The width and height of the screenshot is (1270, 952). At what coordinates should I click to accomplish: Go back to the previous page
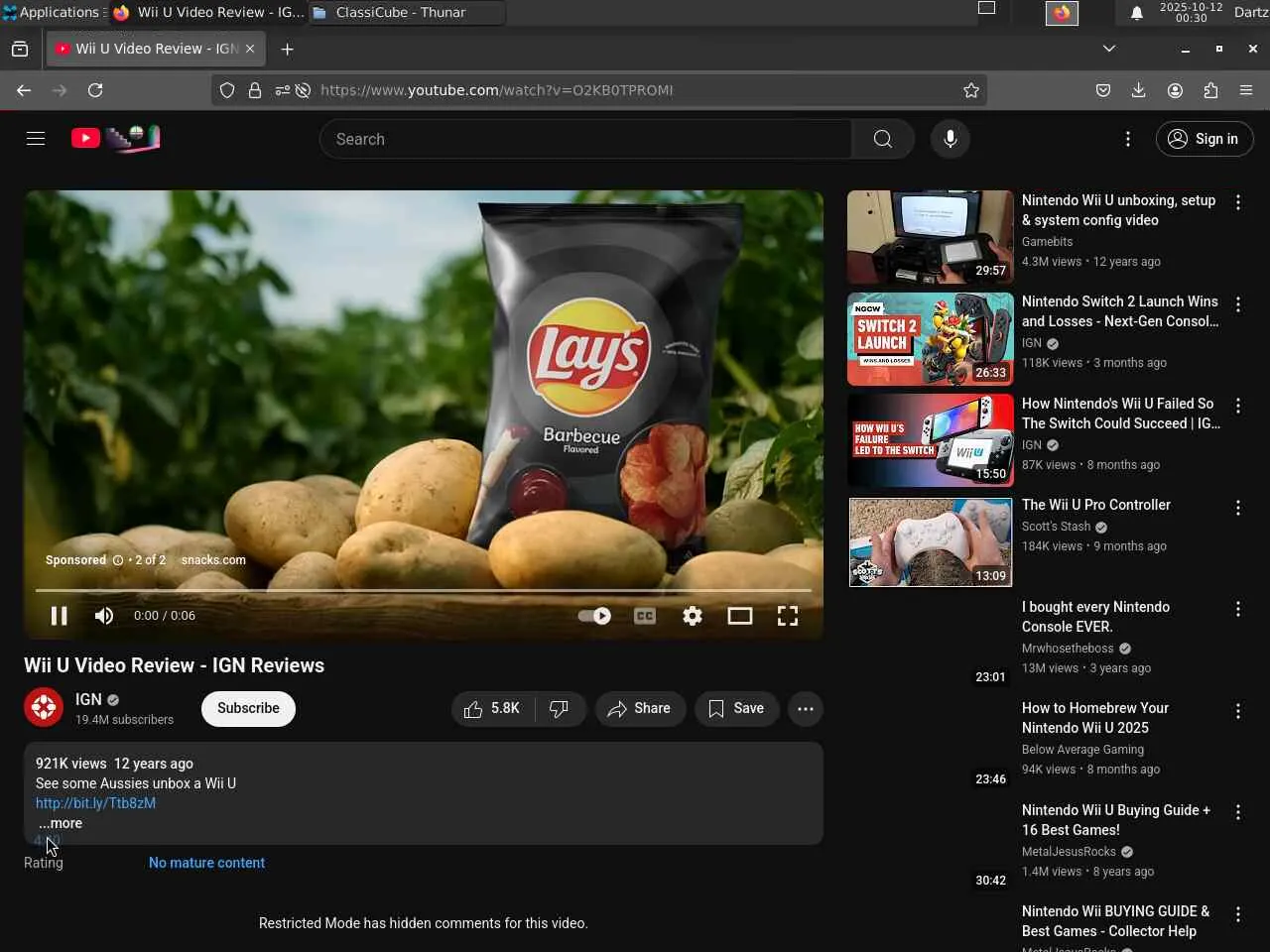point(24,90)
